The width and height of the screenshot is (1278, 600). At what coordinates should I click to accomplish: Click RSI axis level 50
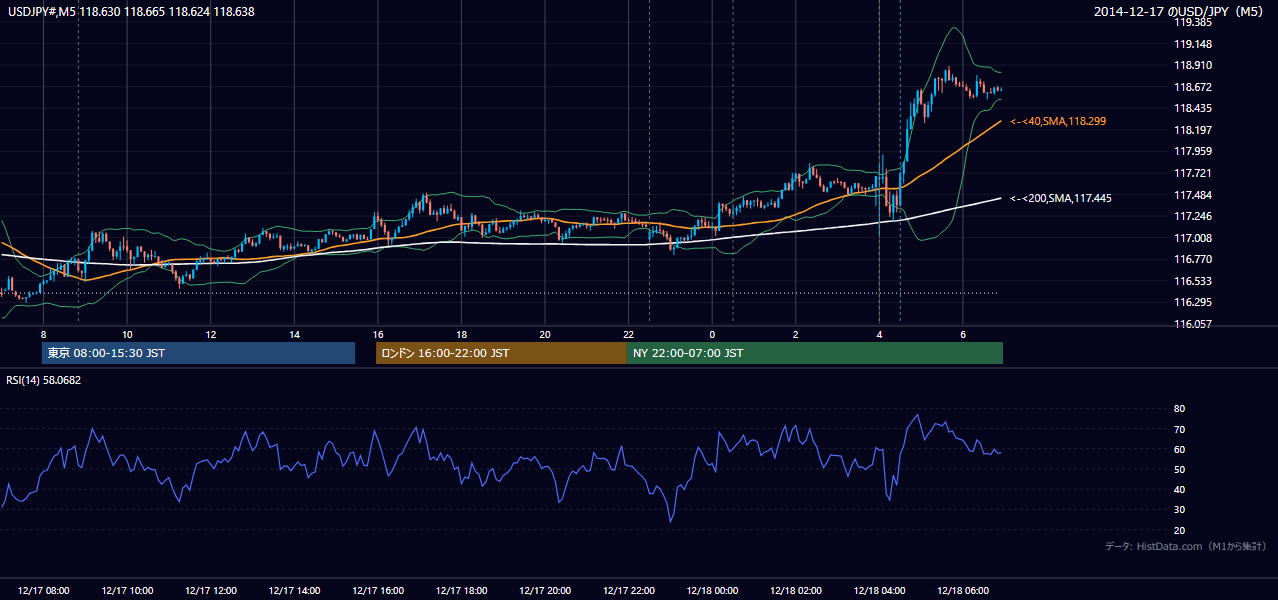pyautogui.click(x=1179, y=469)
